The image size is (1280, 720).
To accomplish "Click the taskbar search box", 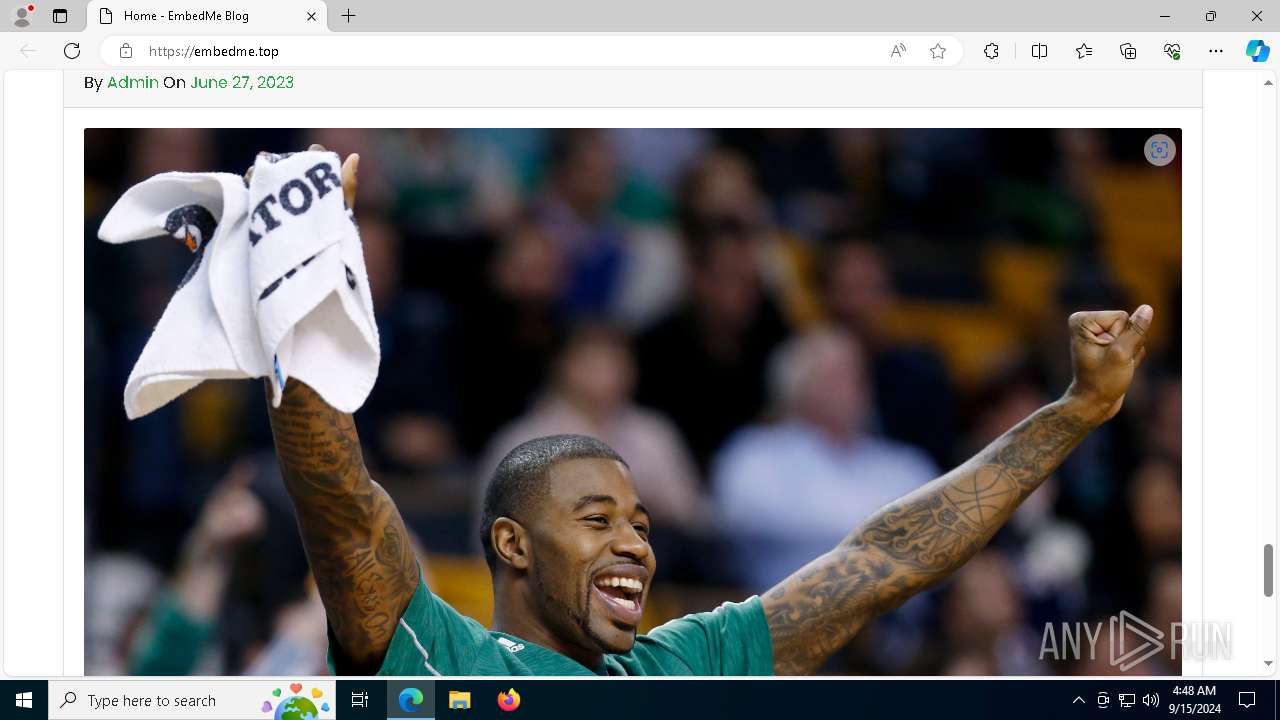I will coord(192,700).
